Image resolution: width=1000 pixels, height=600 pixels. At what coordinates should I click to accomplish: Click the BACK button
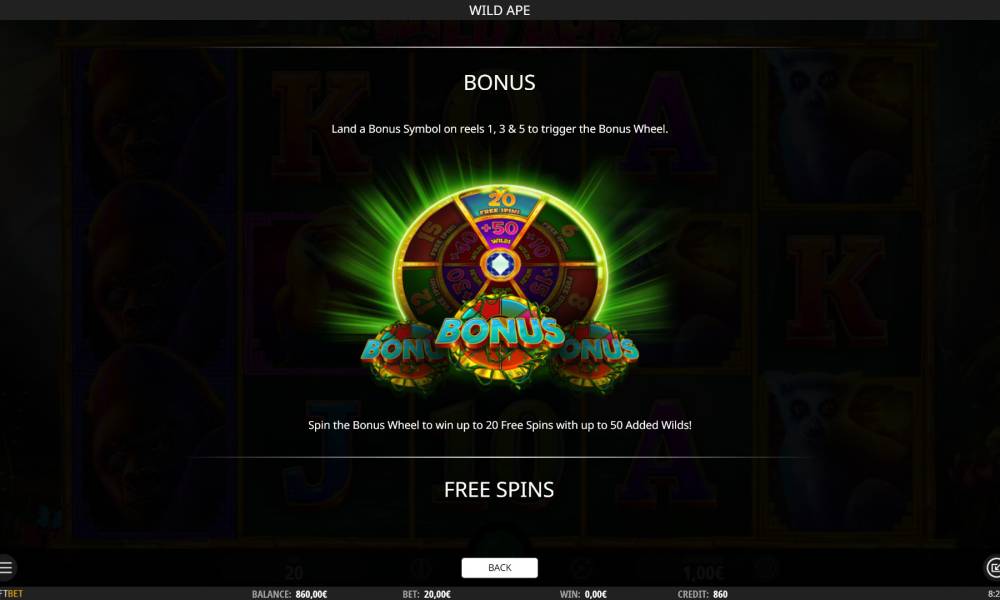[x=499, y=567]
